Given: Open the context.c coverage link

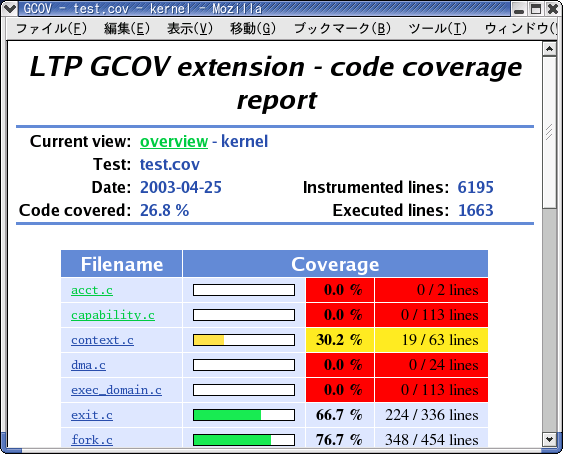Looking at the screenshot, I should tap(102, 340).
